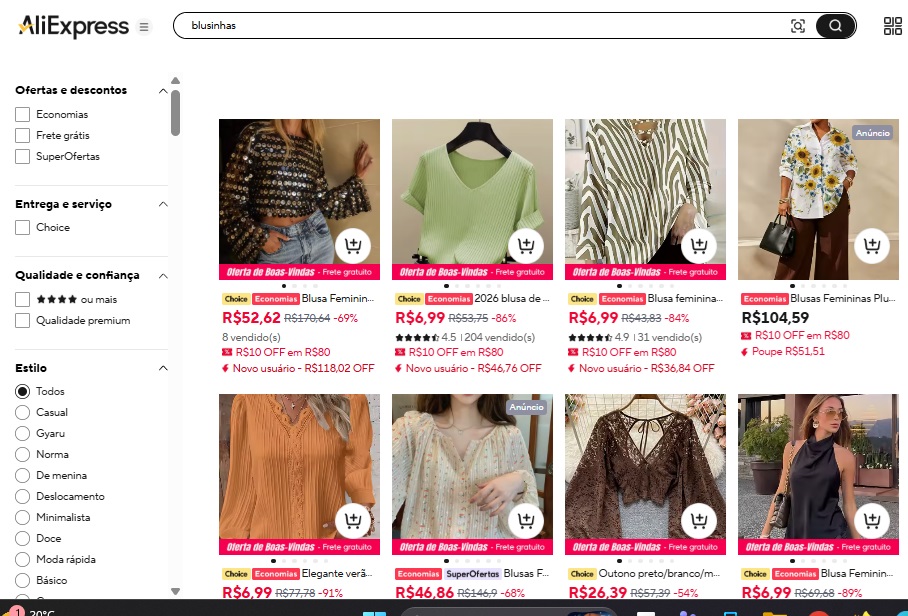Add sequin blouse R$52,62 to cart
Screen dimensions: 908x616
pyautogui.click(x=353, y=245)
